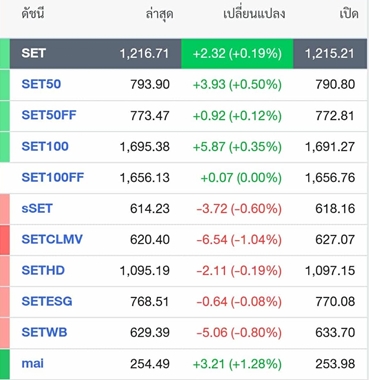
Task: Open the SET50FF index link
Action: [x=49, y=115]
